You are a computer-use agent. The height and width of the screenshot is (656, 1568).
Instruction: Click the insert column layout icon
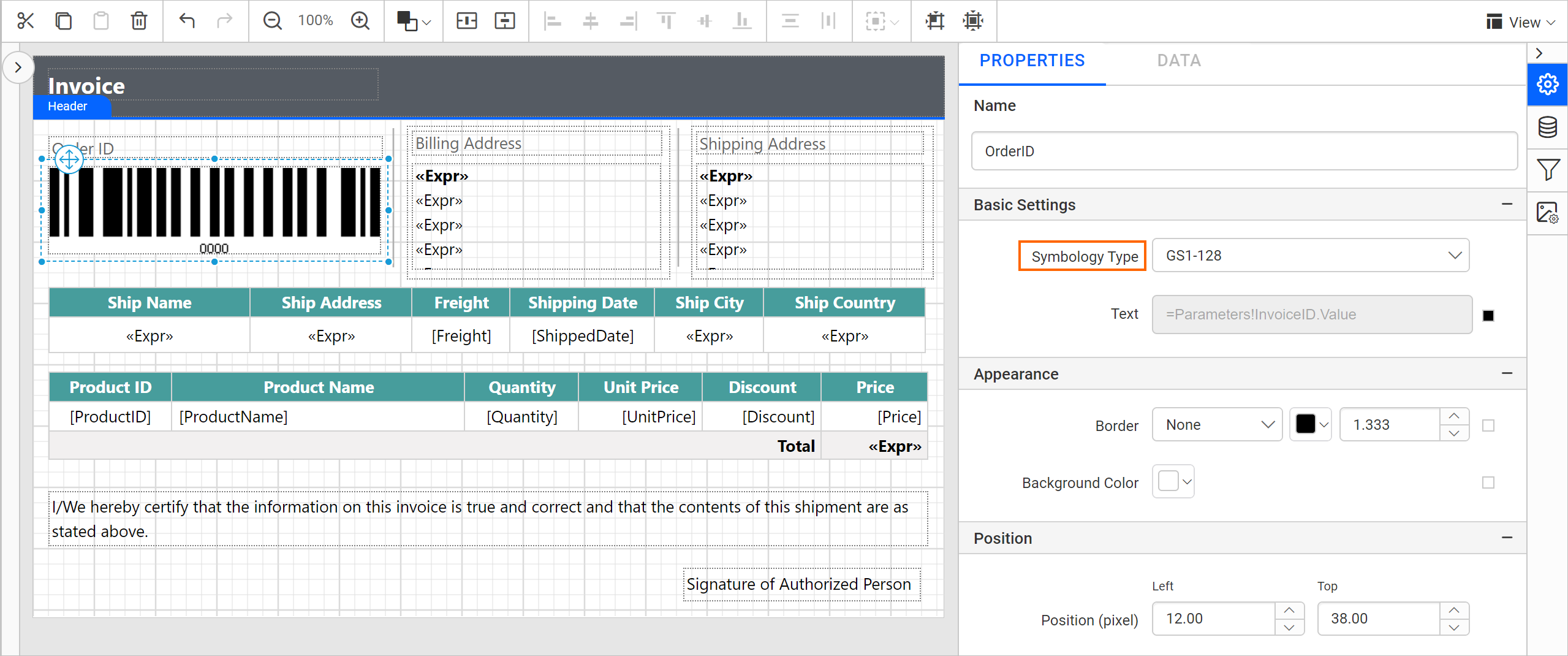point(467,21)
